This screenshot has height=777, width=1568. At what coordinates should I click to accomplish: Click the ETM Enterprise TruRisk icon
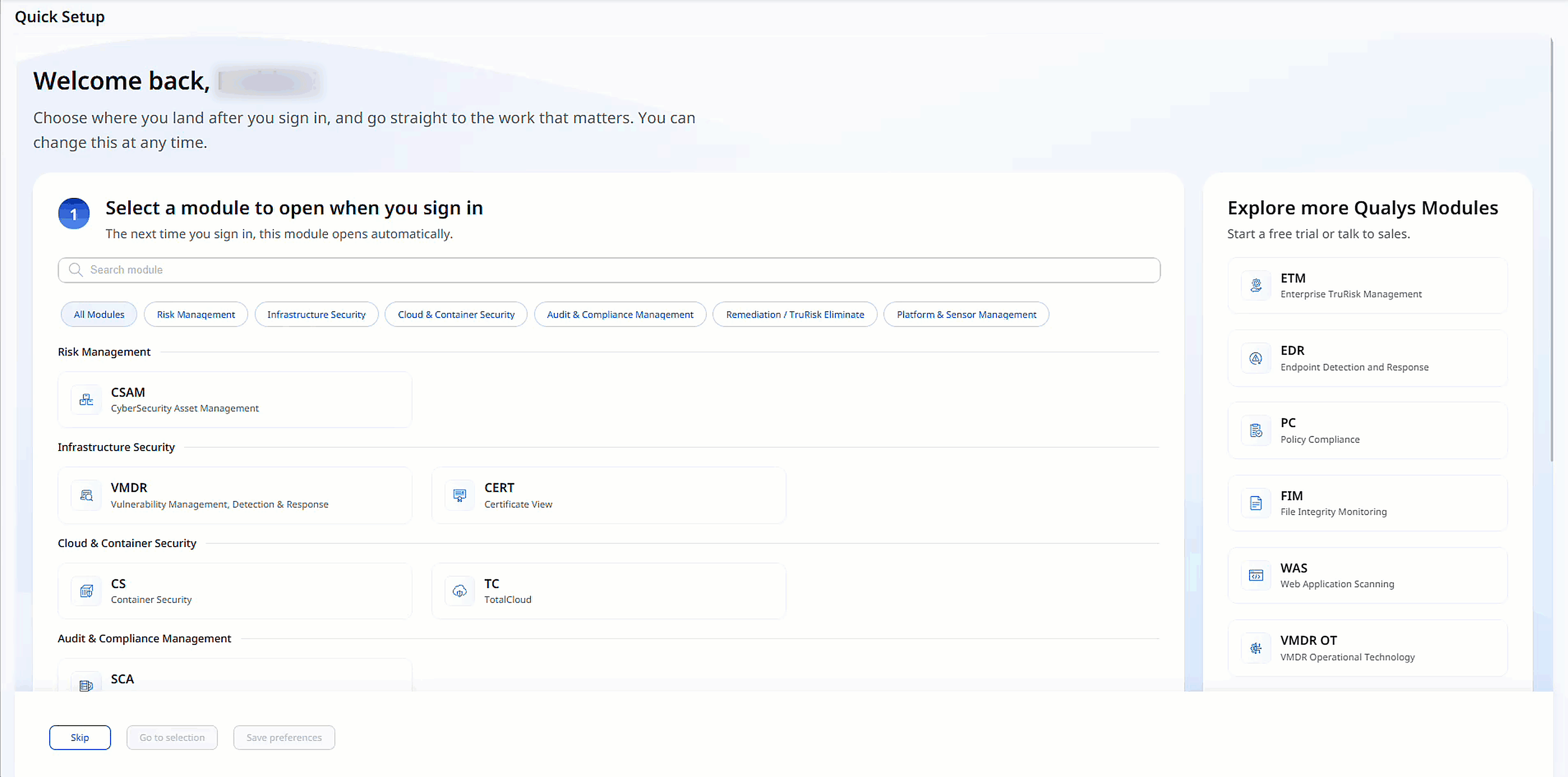click(x=1256, y=285)
